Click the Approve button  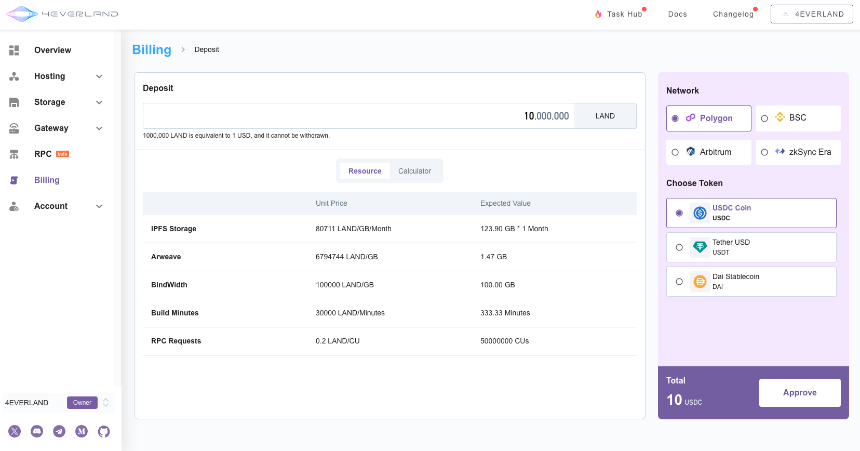800,393
